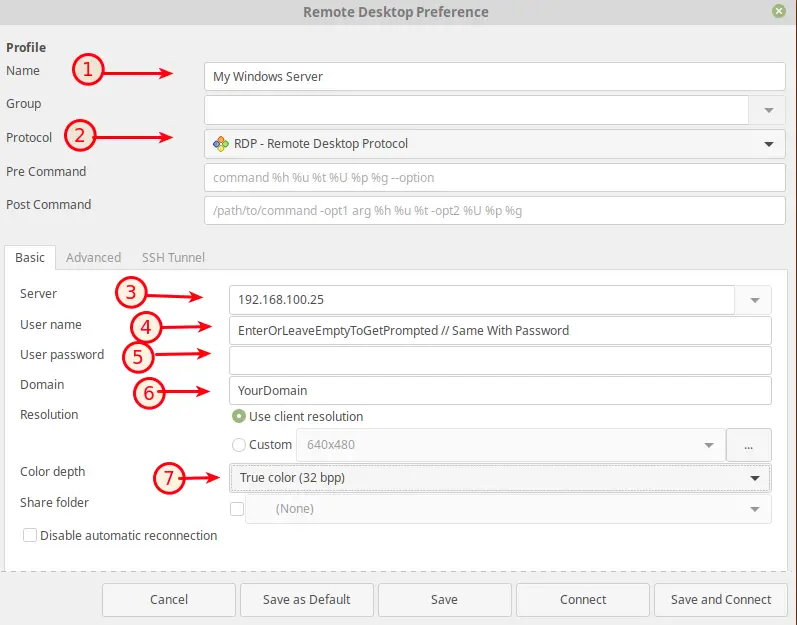The image size is (797, 625).
Task: Switch to the Advanced tab
Action: click(94, 258)
